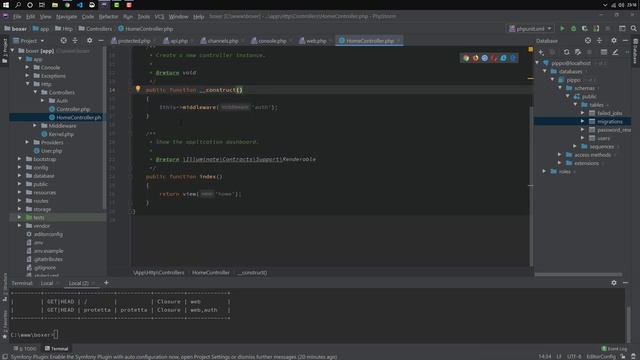Preview the file in the Chrome browser icon
Image resolution: width=640 pixels, height=360 pixels.
(466, 58)
